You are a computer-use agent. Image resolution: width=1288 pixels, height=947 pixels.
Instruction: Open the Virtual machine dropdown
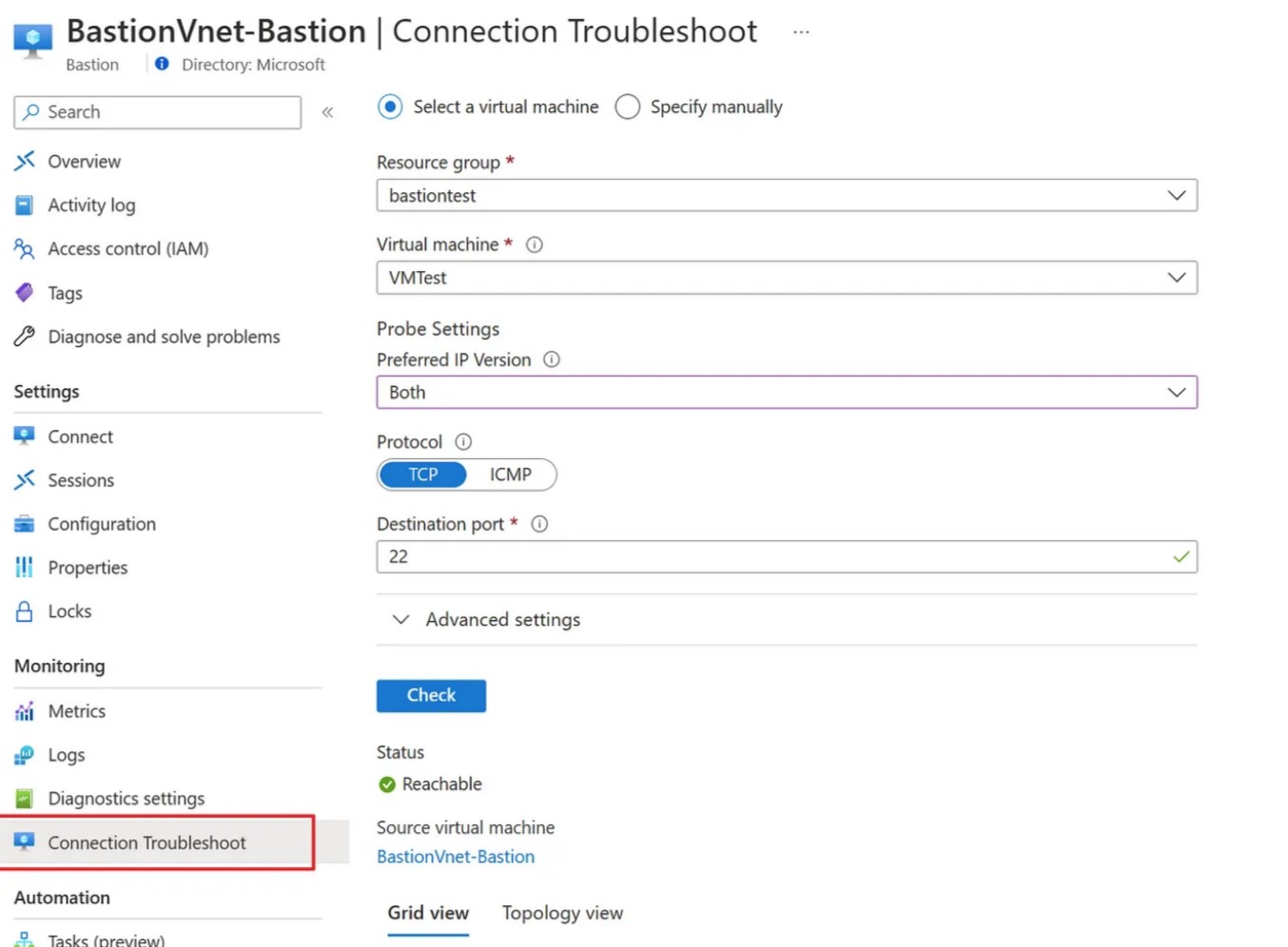click(x=786, y=278)
